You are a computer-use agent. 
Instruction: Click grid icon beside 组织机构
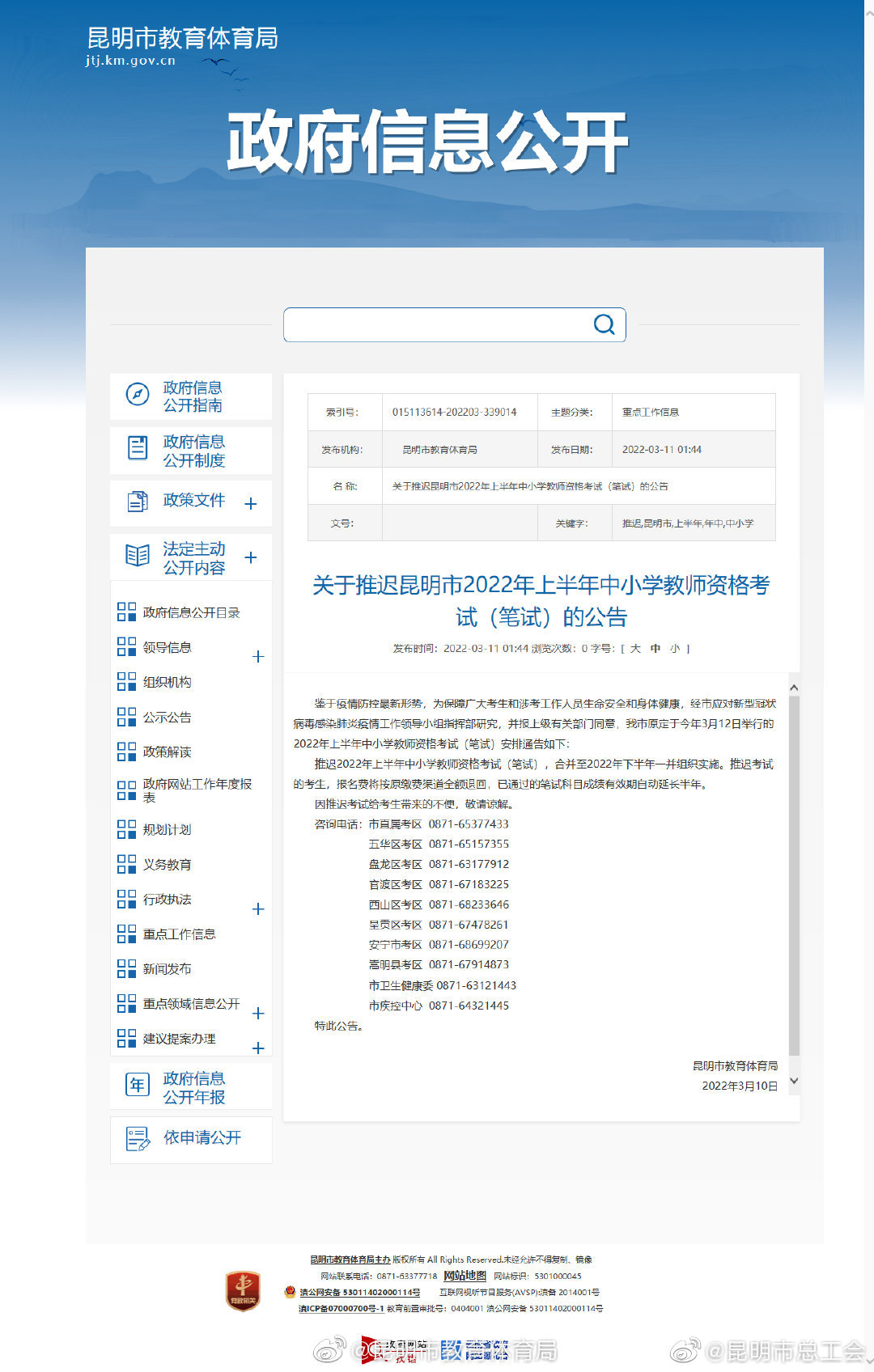126,681
